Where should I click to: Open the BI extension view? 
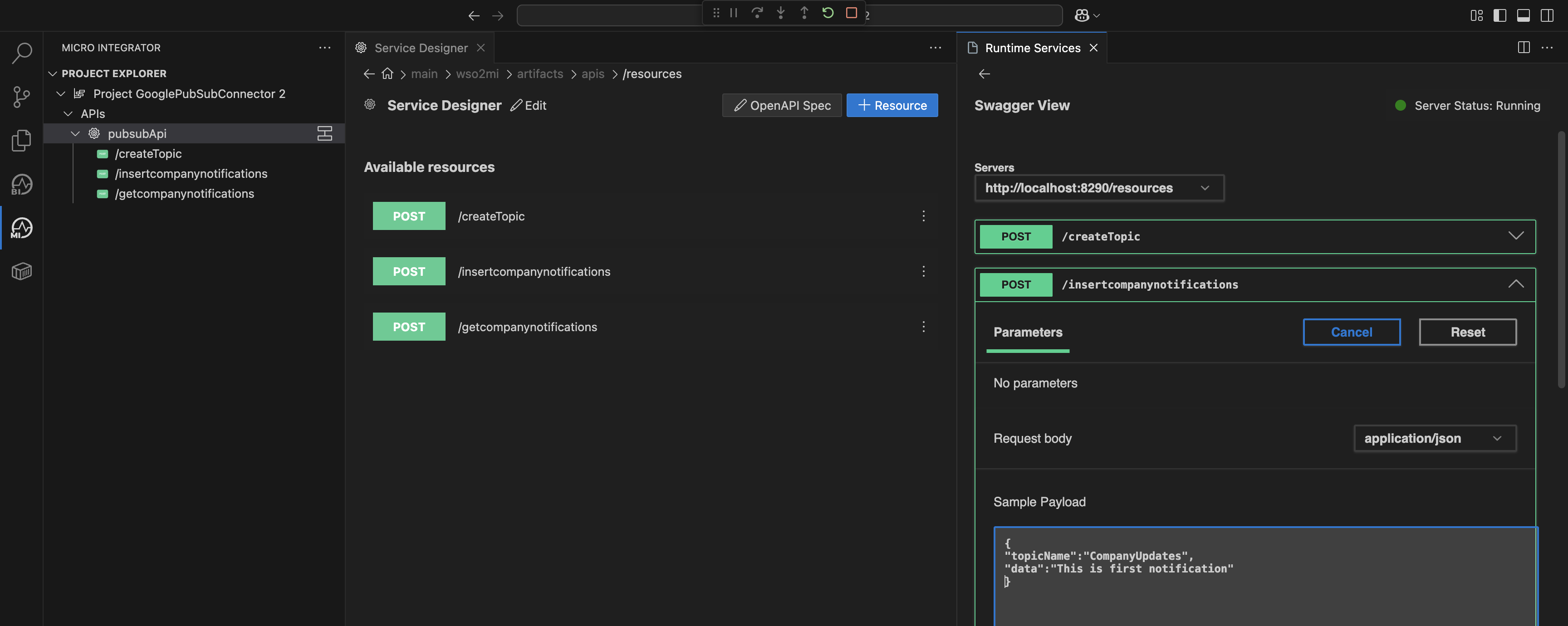tap(22, 184)
